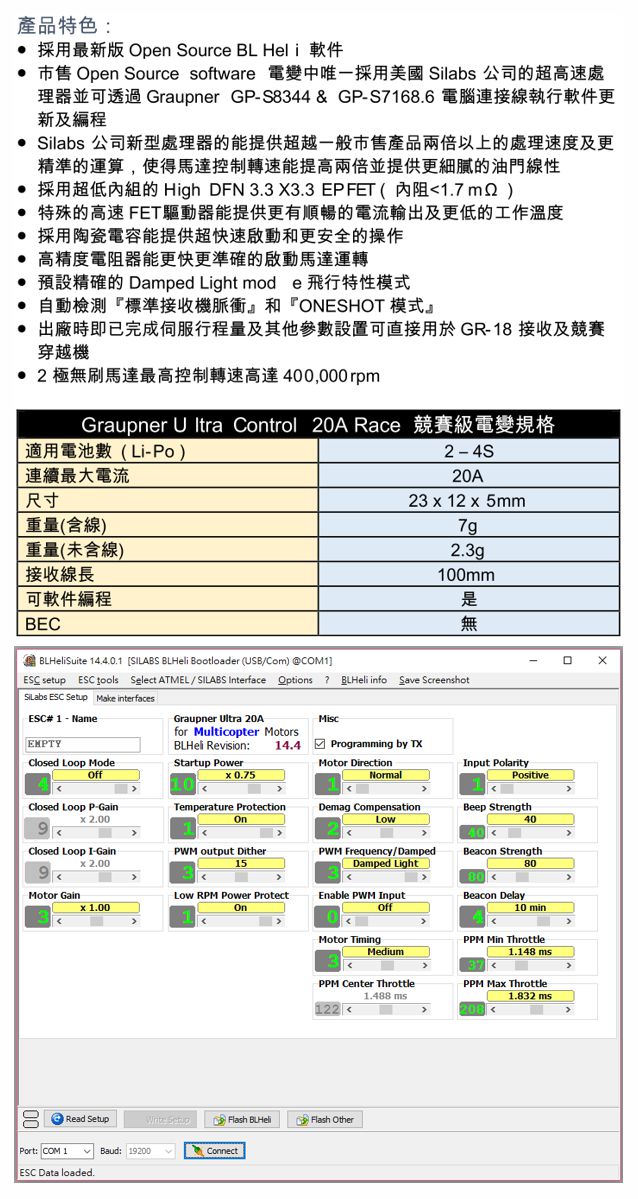Click PWM output Dither slider left arrow
This screenshot has height=1199, width=638.
(201, 876)
